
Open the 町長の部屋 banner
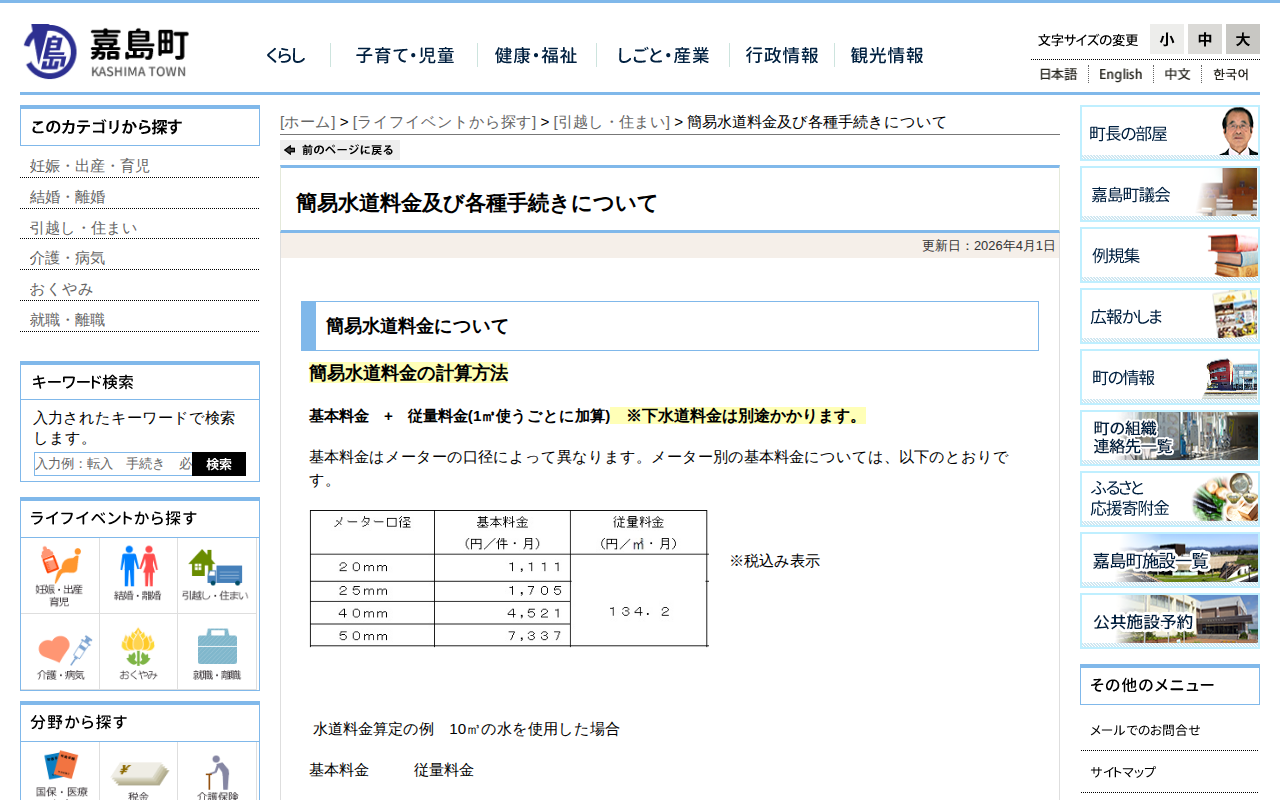click(x=1170, y=133)
